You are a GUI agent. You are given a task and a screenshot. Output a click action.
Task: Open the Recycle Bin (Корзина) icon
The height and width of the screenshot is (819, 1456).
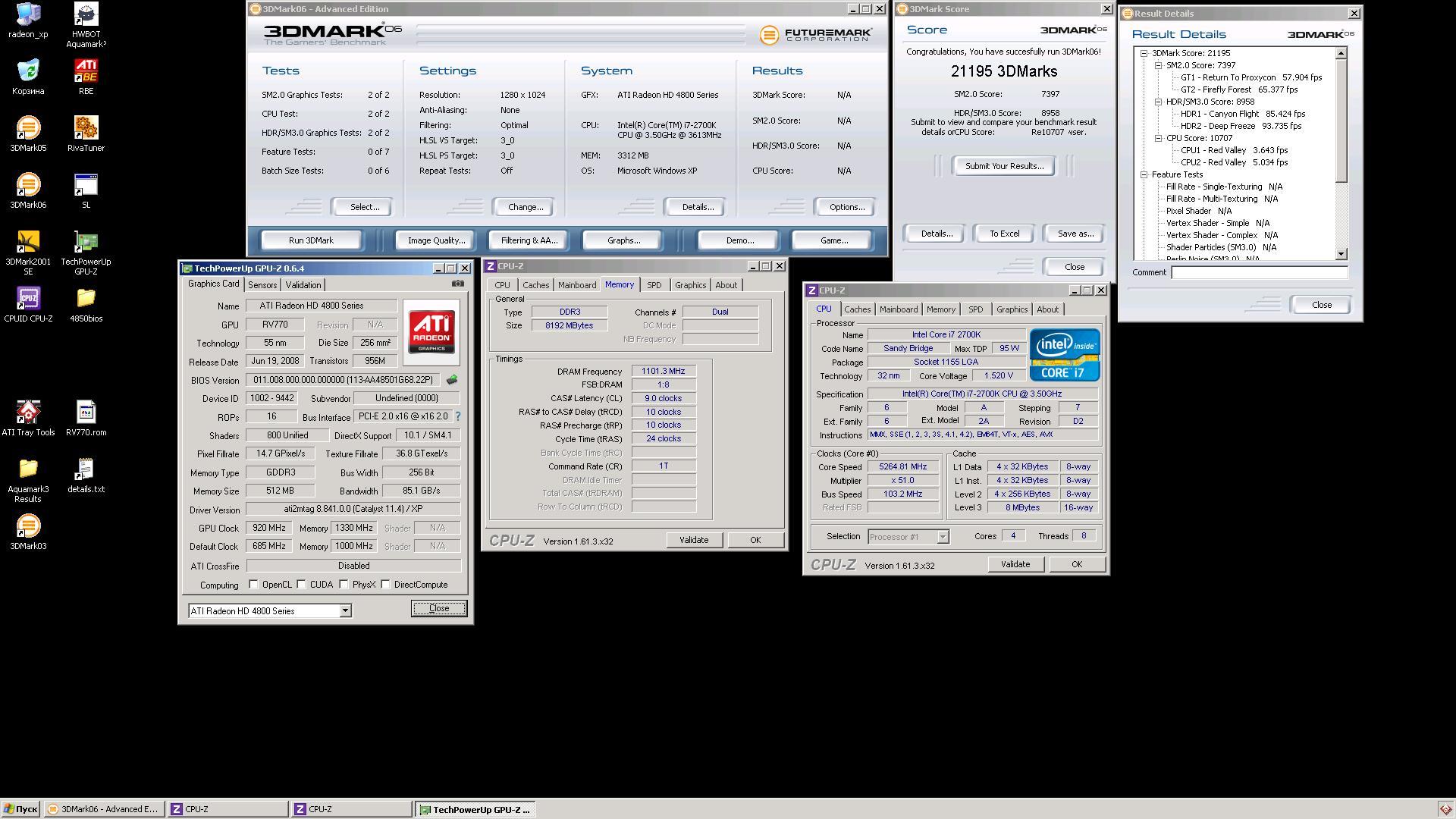pyautogui.click(x=28, y=77)
